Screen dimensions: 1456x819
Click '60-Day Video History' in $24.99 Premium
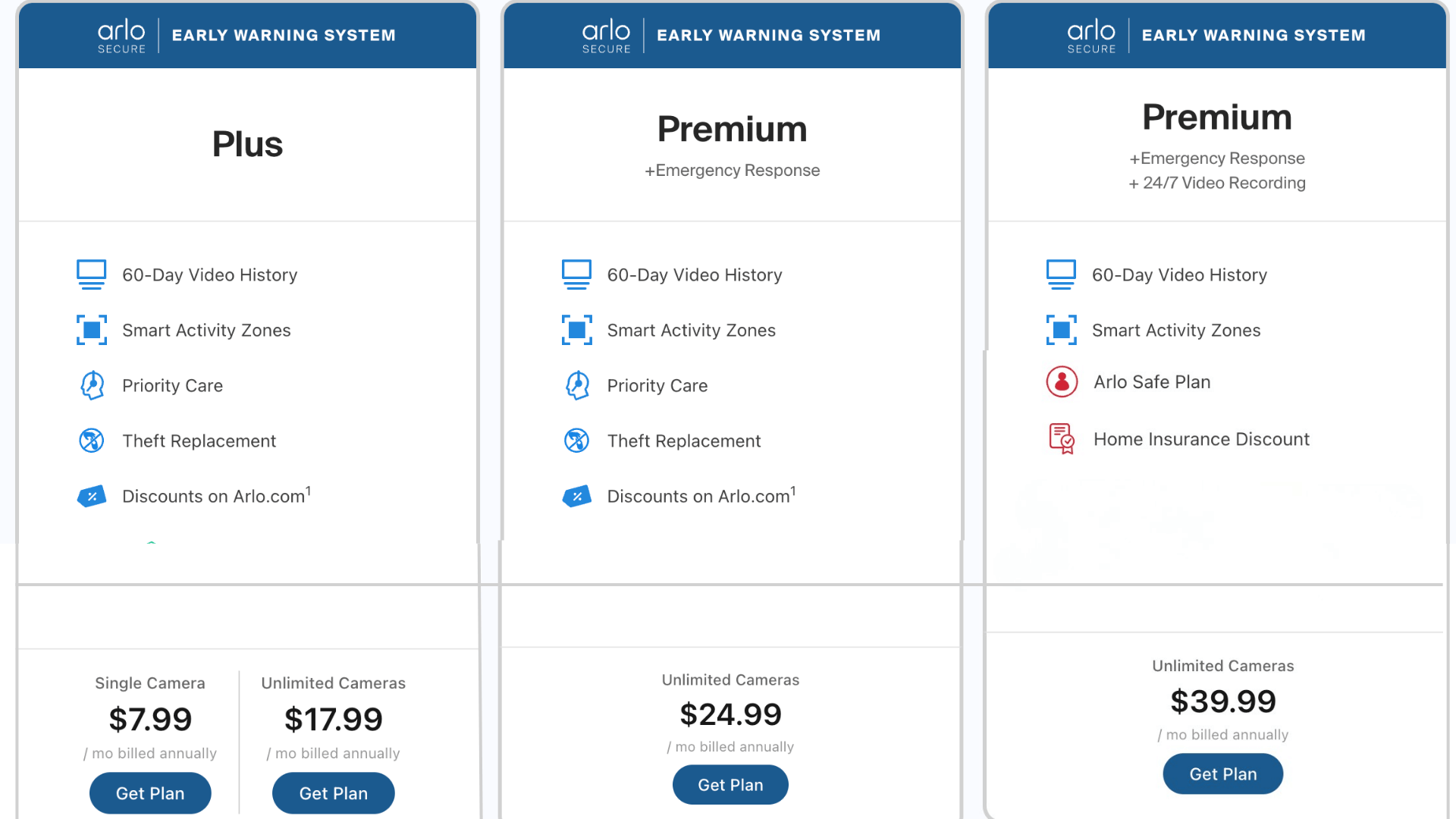pyautogui.click(x=695, y=275)
